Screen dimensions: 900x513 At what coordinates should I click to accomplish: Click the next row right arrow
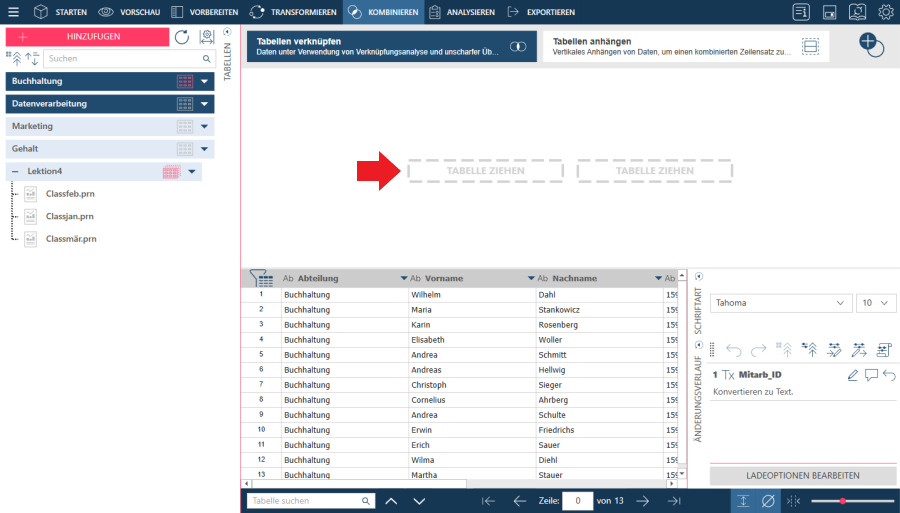[x=643, y=501]
